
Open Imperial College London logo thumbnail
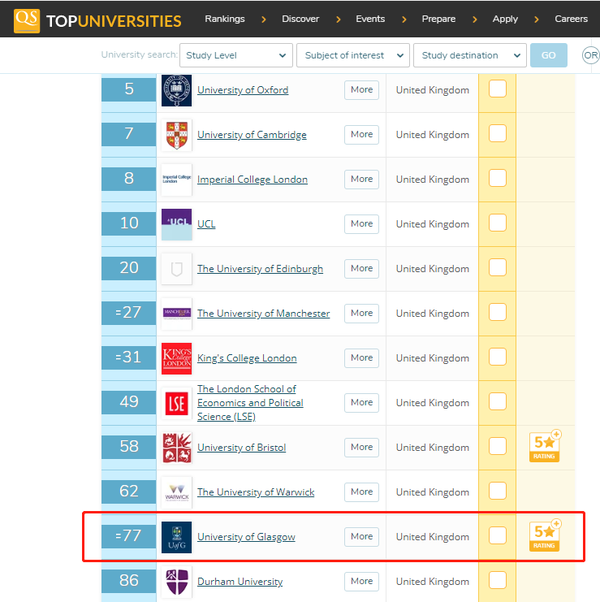click(177, 180)
